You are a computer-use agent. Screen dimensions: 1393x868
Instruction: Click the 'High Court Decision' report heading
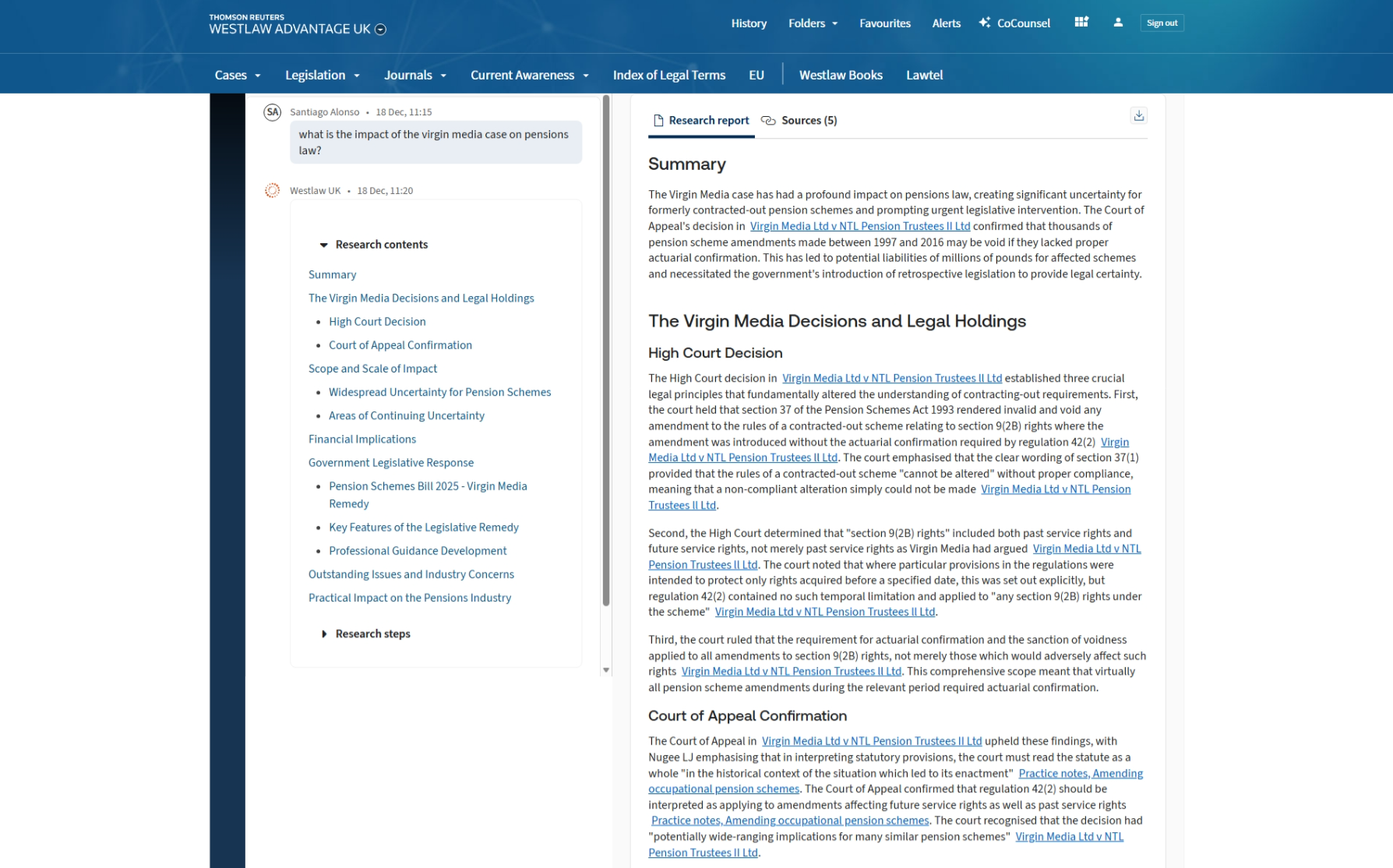coord(715,353)
